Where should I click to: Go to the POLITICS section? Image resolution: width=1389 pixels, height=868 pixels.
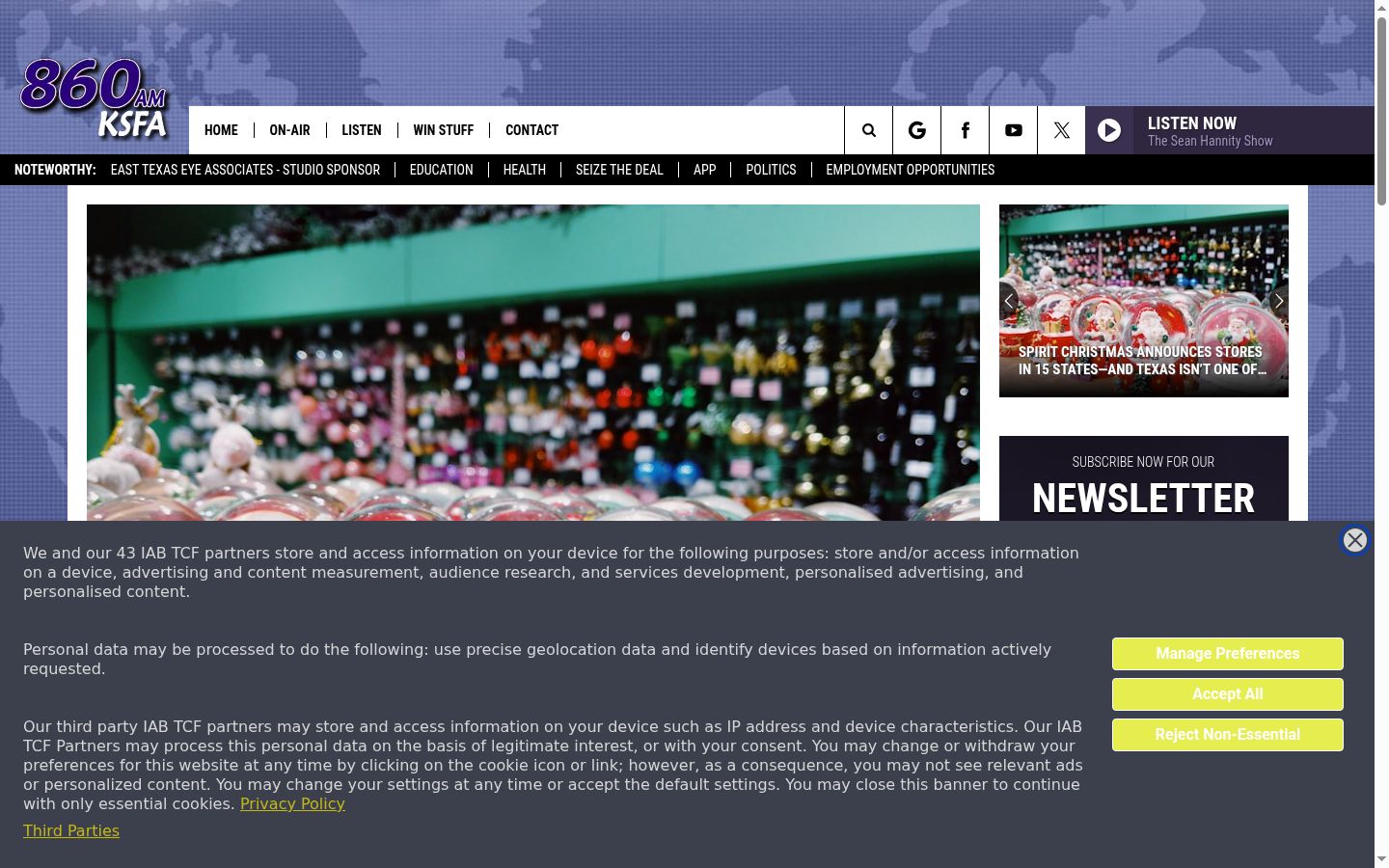point(771,170)
